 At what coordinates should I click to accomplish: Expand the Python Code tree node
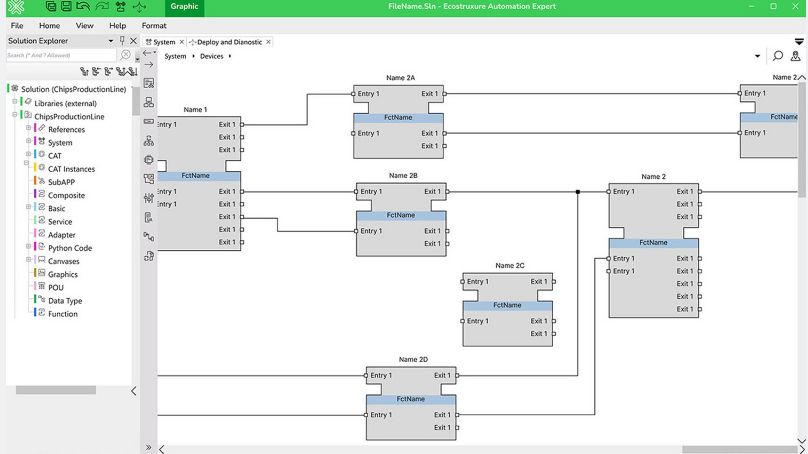click(x=28, y=247)
